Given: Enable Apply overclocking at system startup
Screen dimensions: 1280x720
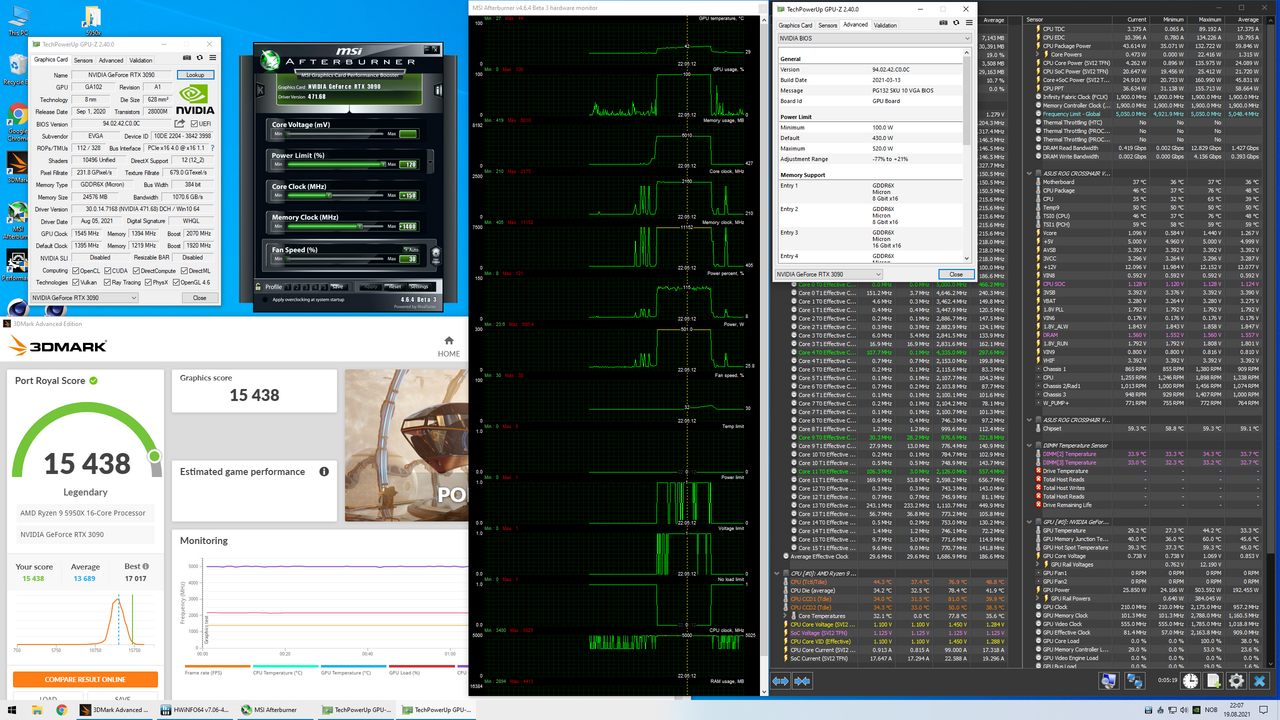Looking at the screenshot, I should (x=265, y=299).
